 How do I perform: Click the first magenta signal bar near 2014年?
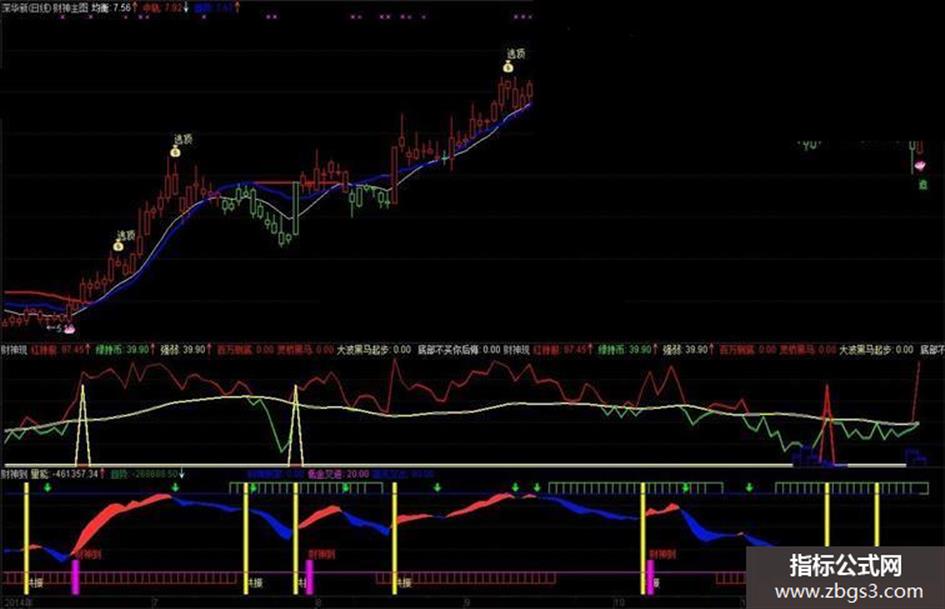(x=75, y=577)
